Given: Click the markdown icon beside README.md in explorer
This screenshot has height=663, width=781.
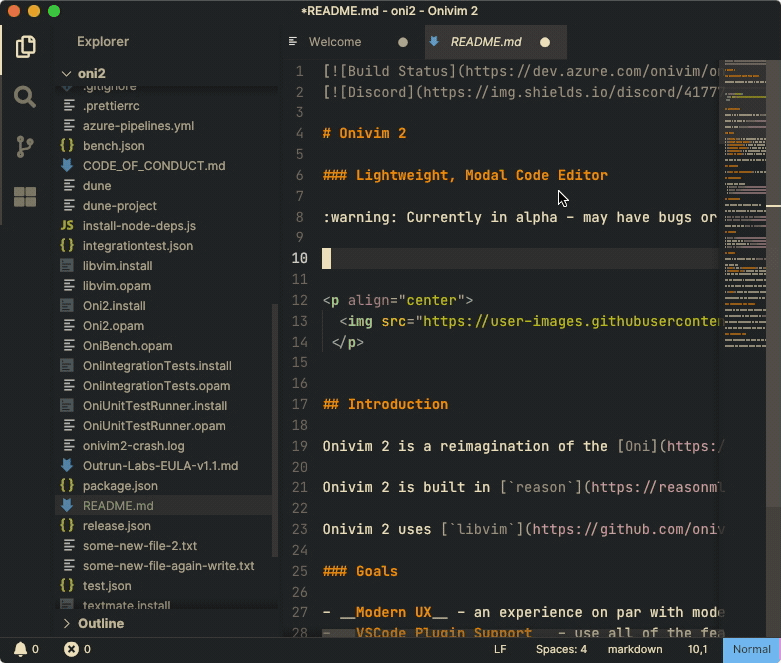Looking at the screenshot, I should coord(67,506).
